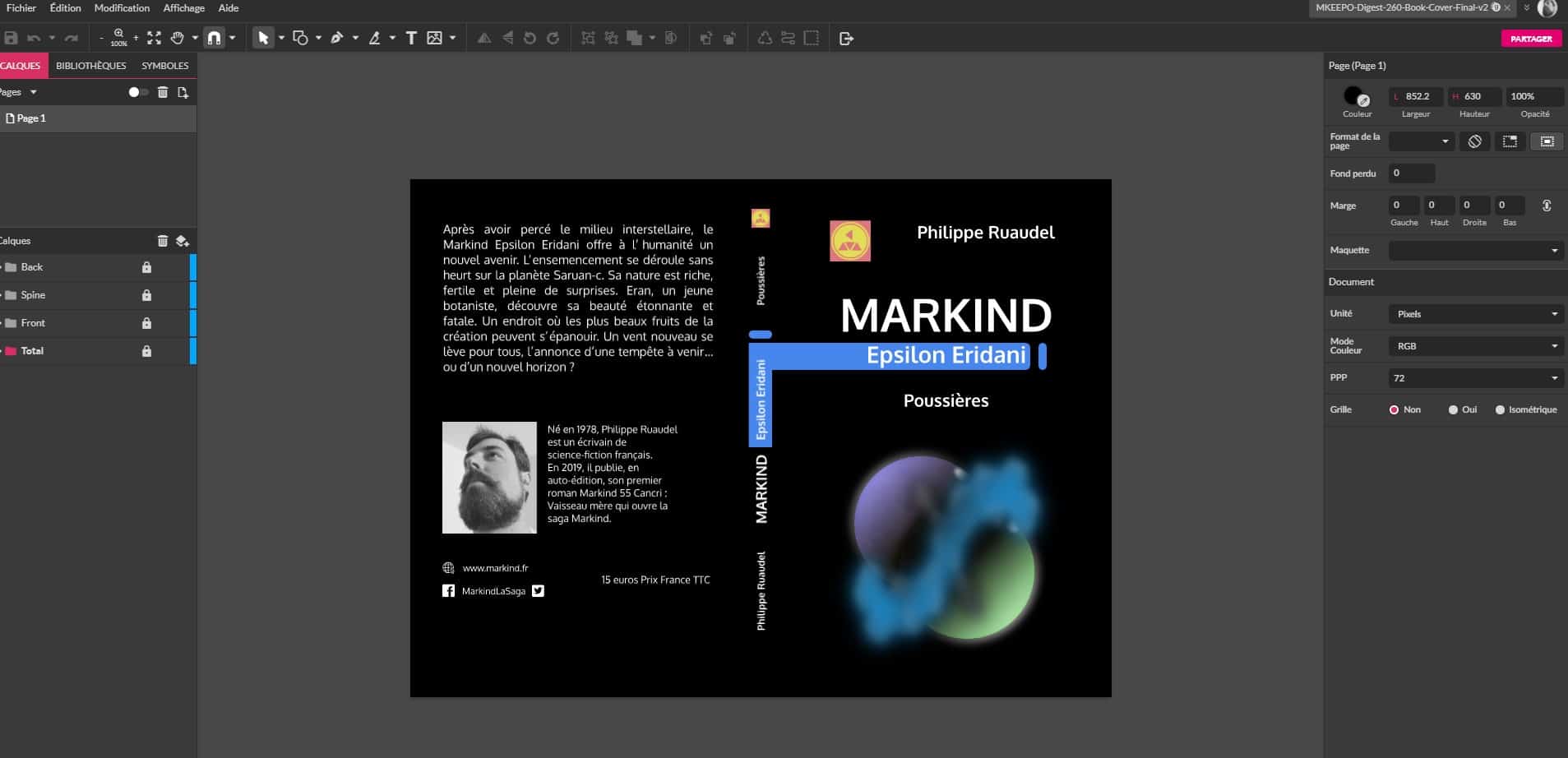
Task: Unlock the Spine layer
Action: click(146, 295)
